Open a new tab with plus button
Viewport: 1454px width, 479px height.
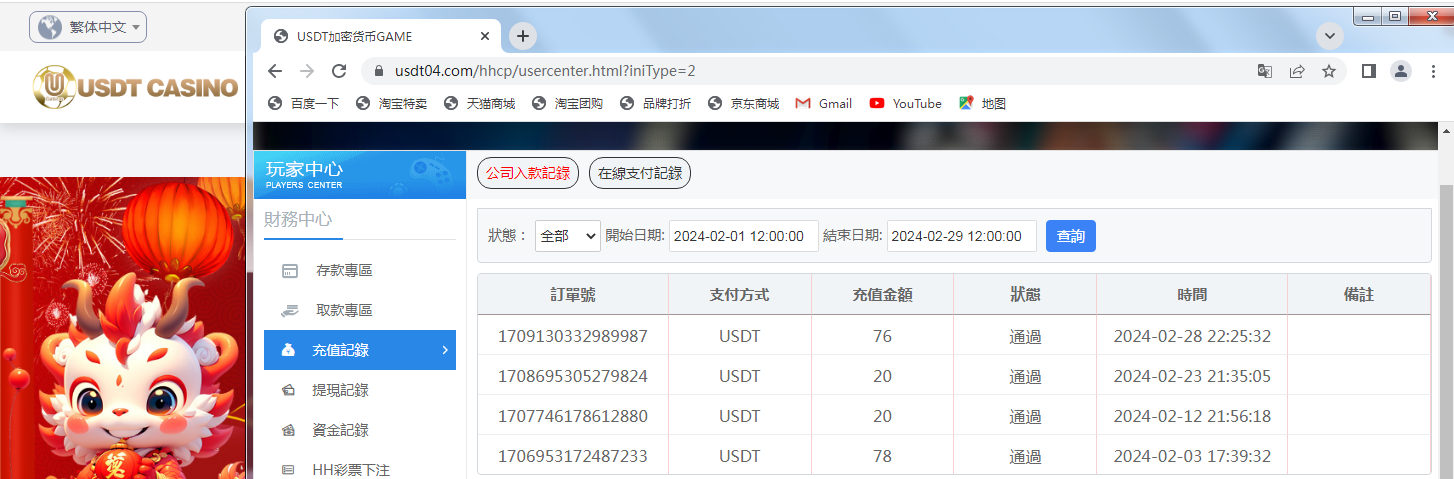(522, 37)
